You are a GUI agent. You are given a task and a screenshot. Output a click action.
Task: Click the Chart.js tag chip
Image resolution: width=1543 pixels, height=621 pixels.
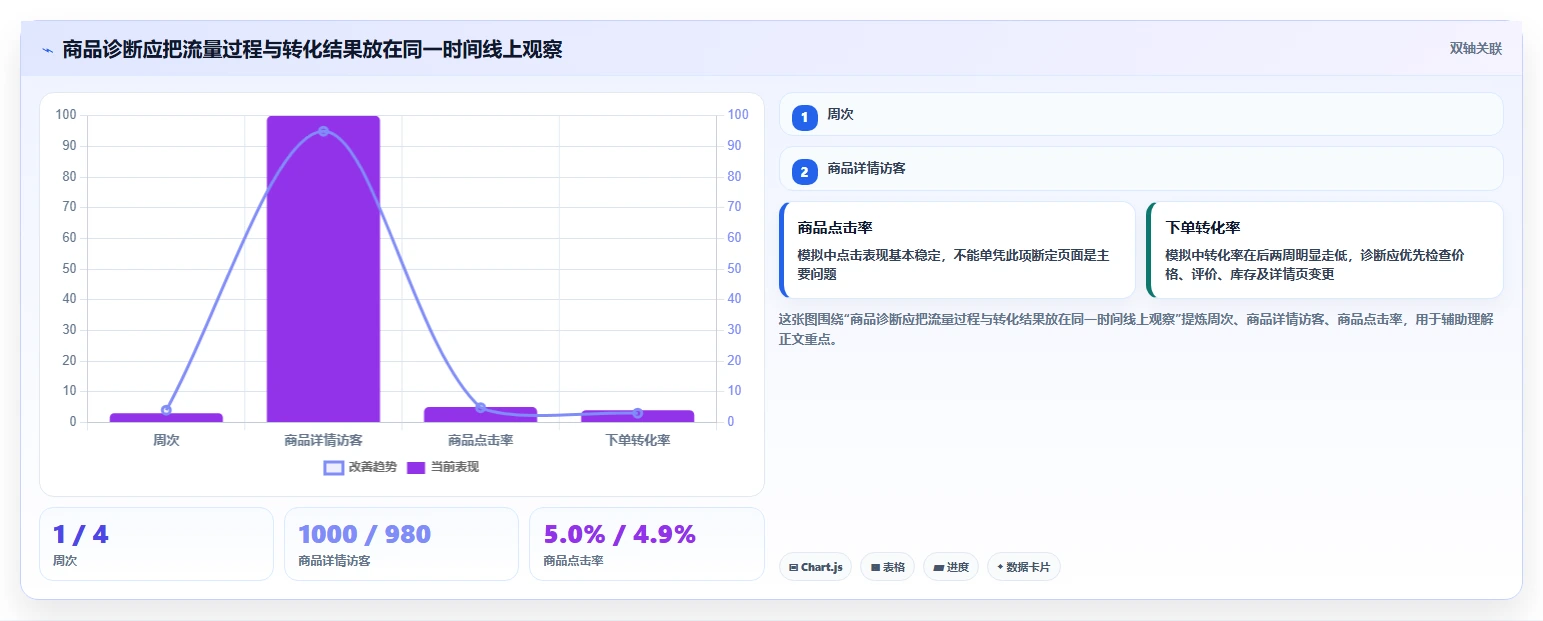(815, 567)
